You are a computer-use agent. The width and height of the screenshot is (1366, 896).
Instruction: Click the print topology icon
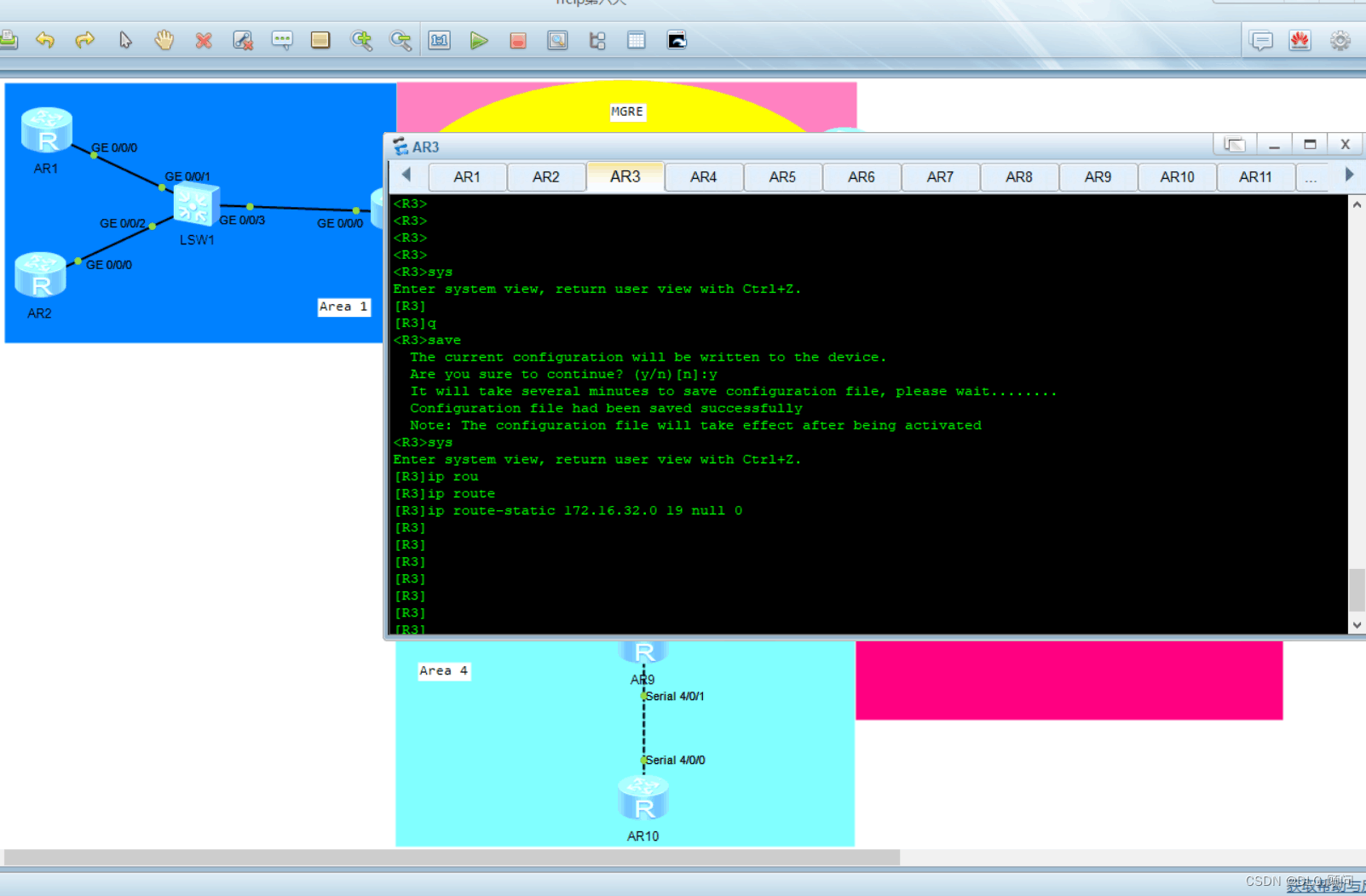[8, 39]
